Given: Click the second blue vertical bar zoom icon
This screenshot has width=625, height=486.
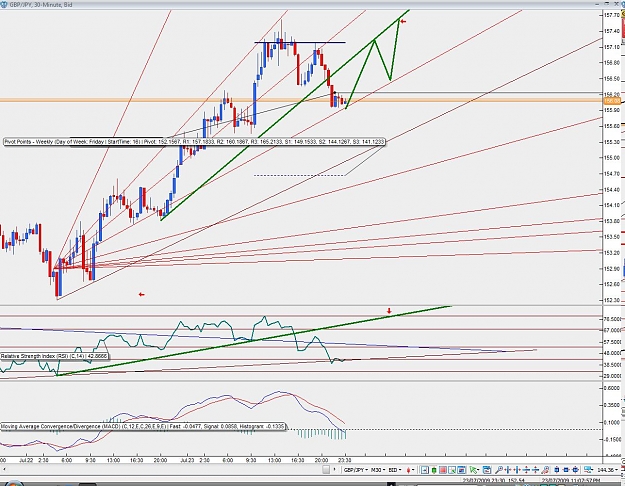Looking at the screenshot, I should click(517, 470).
